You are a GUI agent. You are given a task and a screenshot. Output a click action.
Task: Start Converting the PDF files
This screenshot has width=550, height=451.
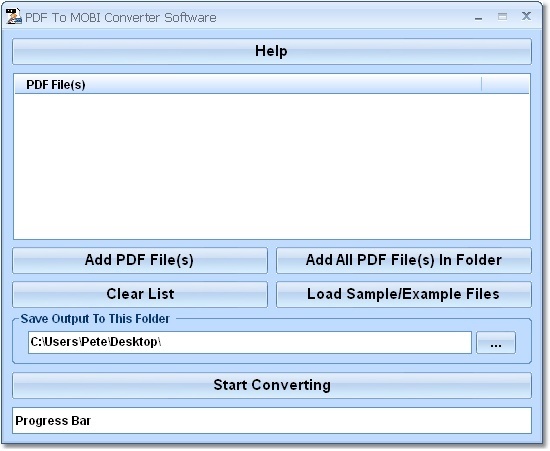click(x=272, y=385)
